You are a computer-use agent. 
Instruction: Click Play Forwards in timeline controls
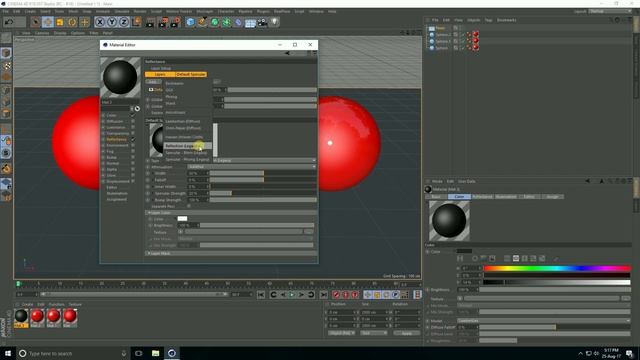292,295
